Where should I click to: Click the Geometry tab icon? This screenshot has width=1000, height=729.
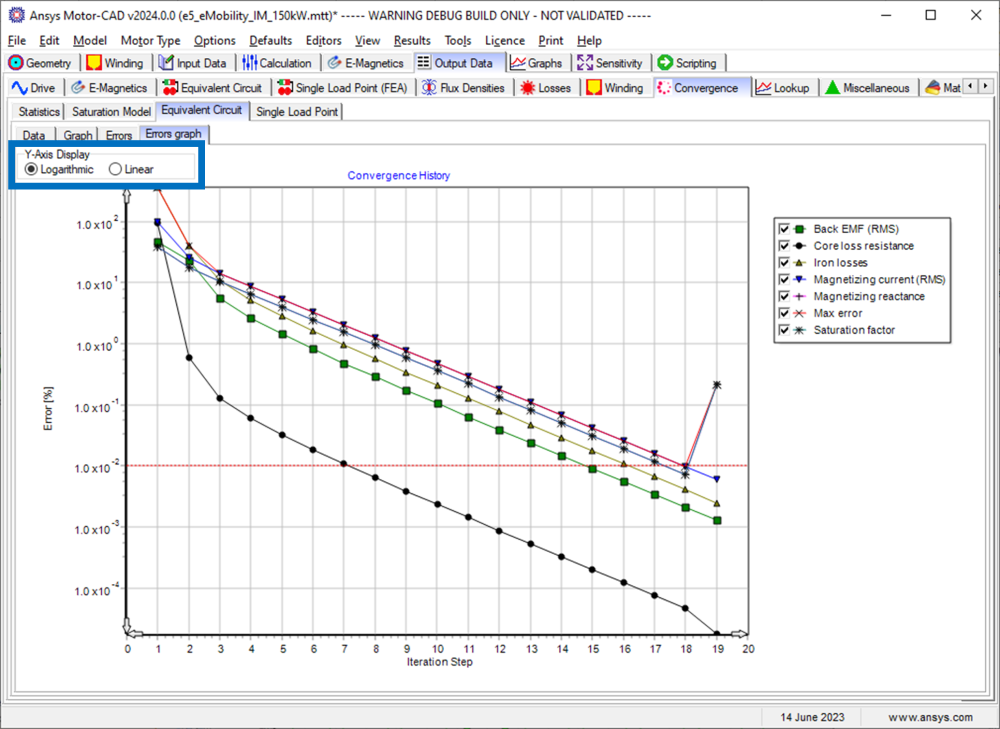(x=16, y=63)
